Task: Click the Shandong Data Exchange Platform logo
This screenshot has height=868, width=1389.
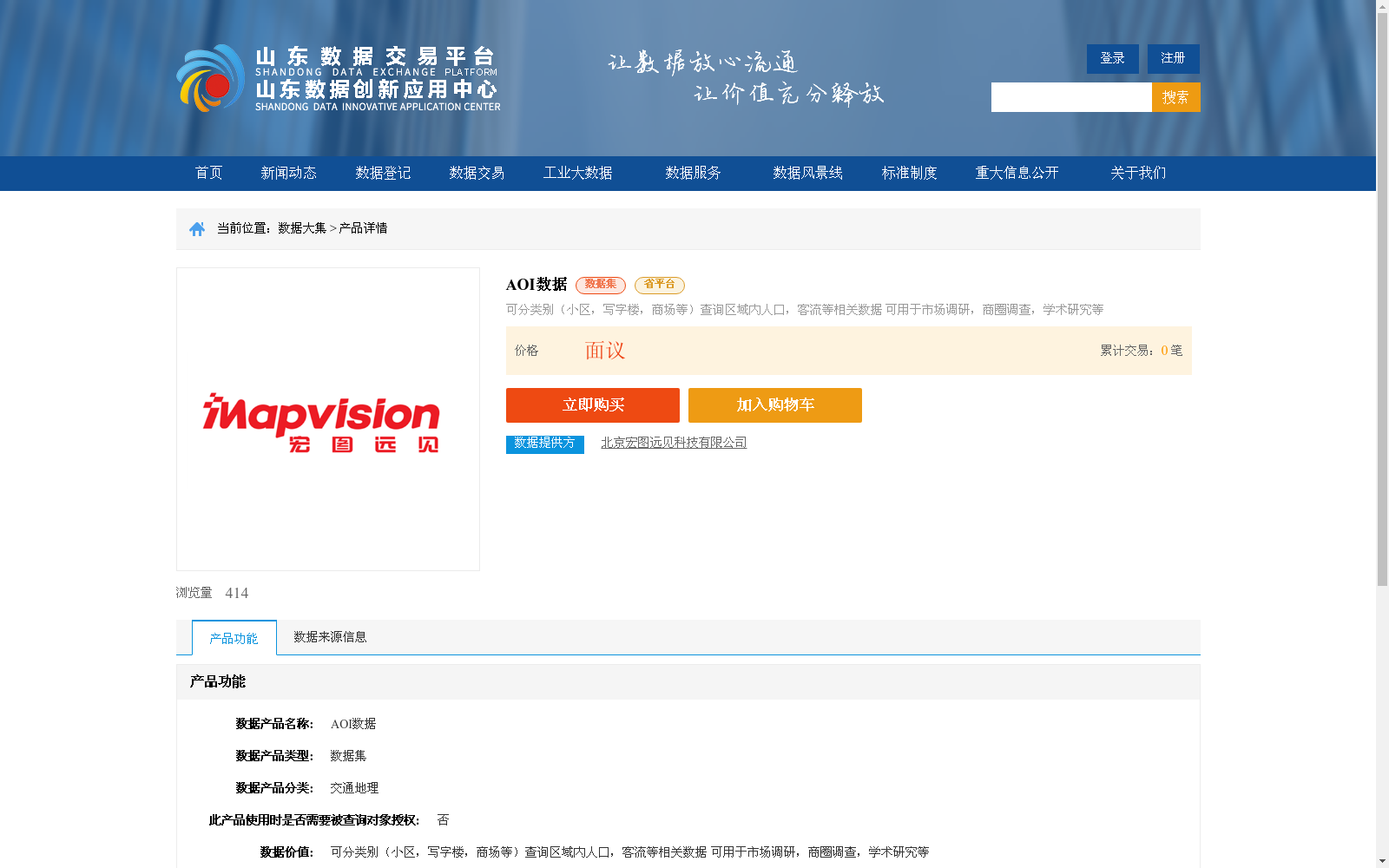Action: 339,78
